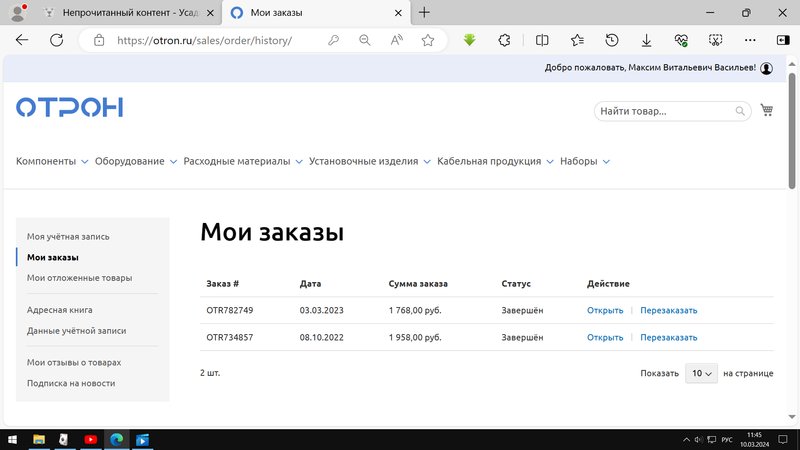
Task: Show hidden system tray icons chevron
Action: (686, 439)
